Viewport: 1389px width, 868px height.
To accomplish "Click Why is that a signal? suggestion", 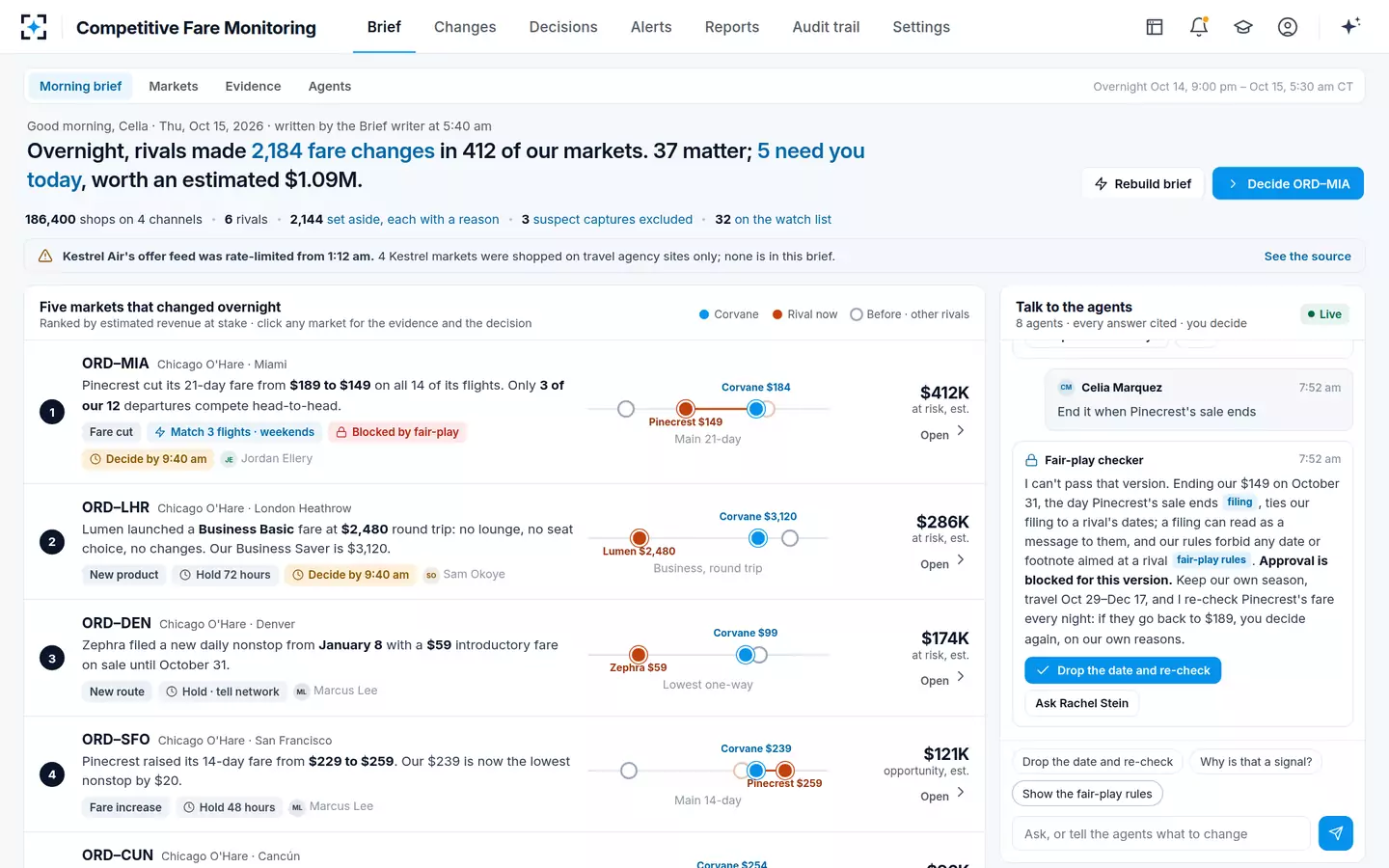I will [x=1256, y=762].
